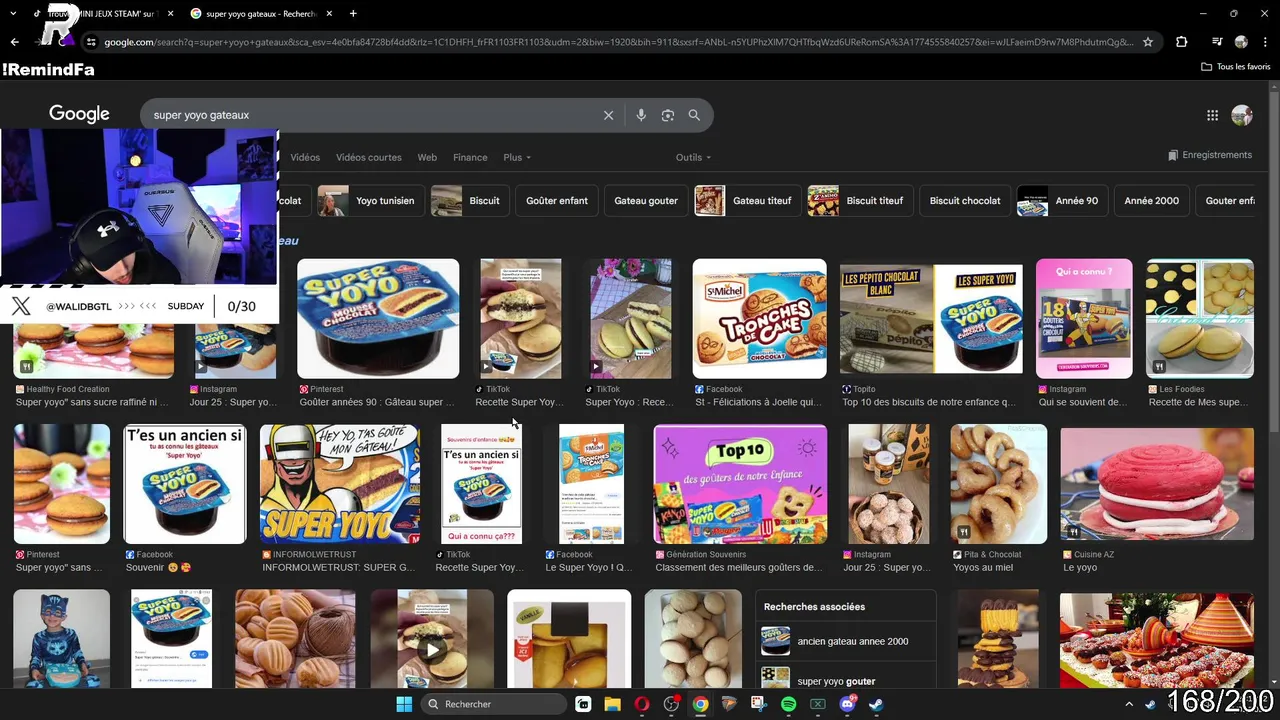Open the three-dot Chrome menu

[1264, 42]
